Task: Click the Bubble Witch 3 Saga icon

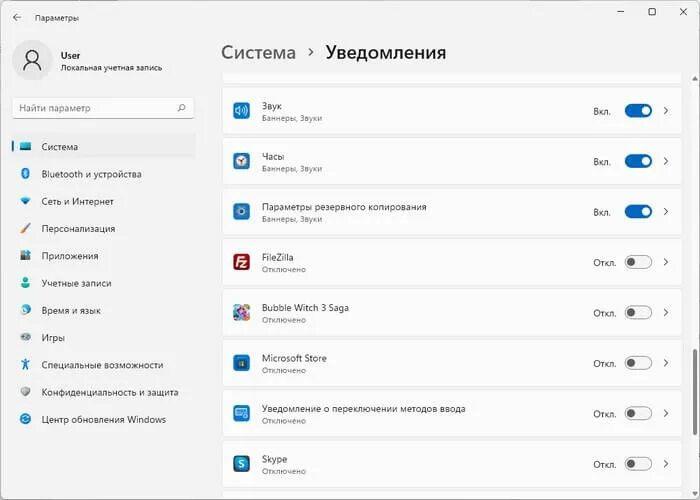Action: tap(241, 313)
